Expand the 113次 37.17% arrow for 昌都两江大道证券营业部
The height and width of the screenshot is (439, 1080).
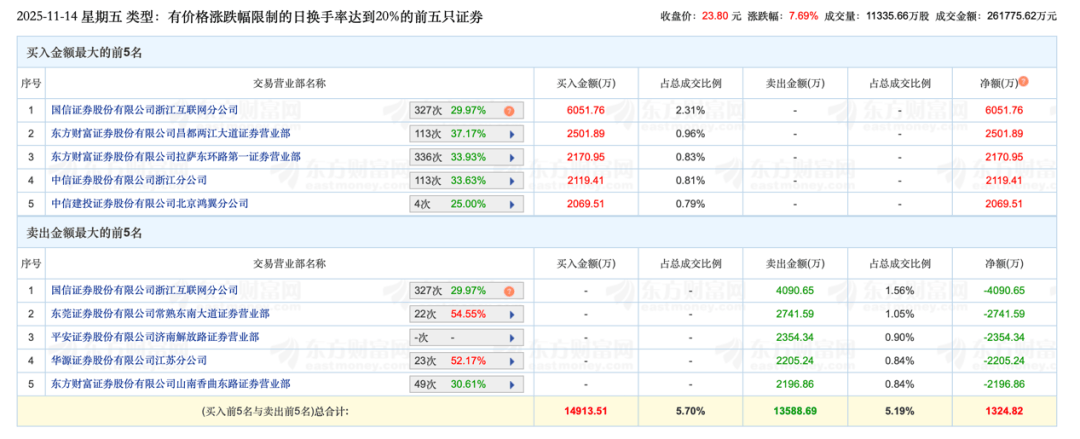click(512, 134)
